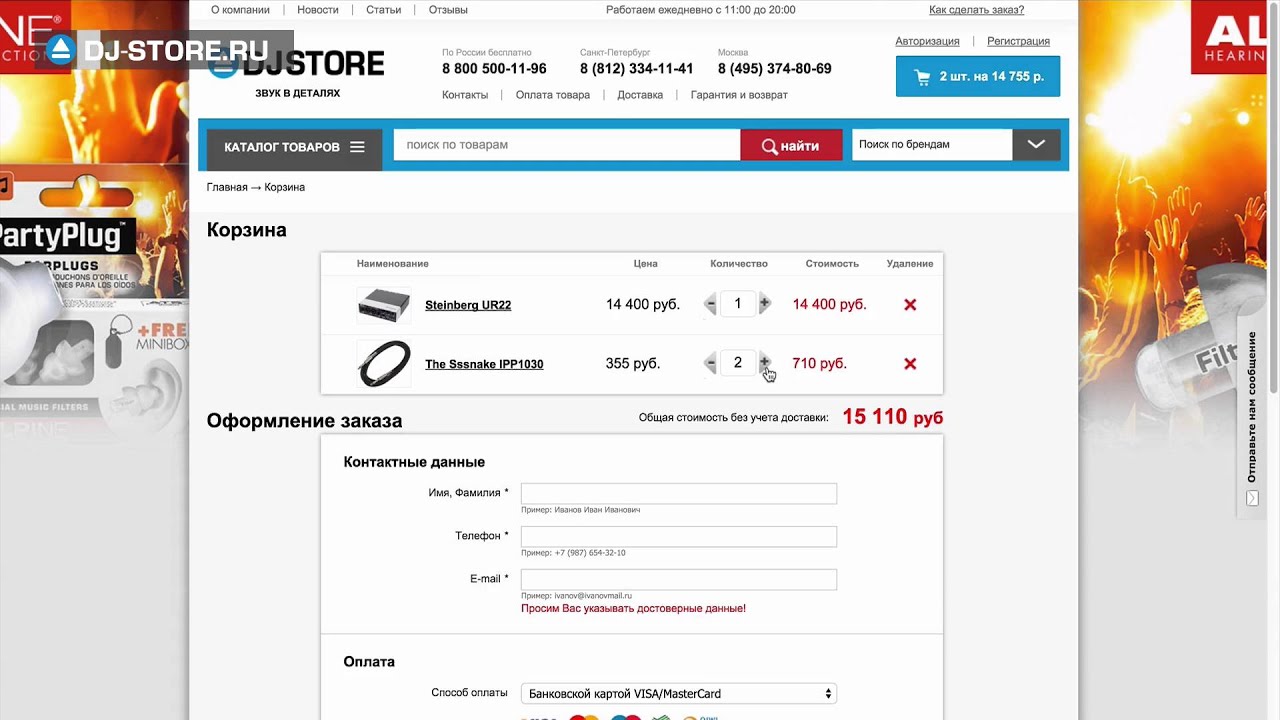Image resolution: width=1280 pixels, height=720 pixels.
Task: Click the 710 руб. cost value
Action: (x=819, y=363)
